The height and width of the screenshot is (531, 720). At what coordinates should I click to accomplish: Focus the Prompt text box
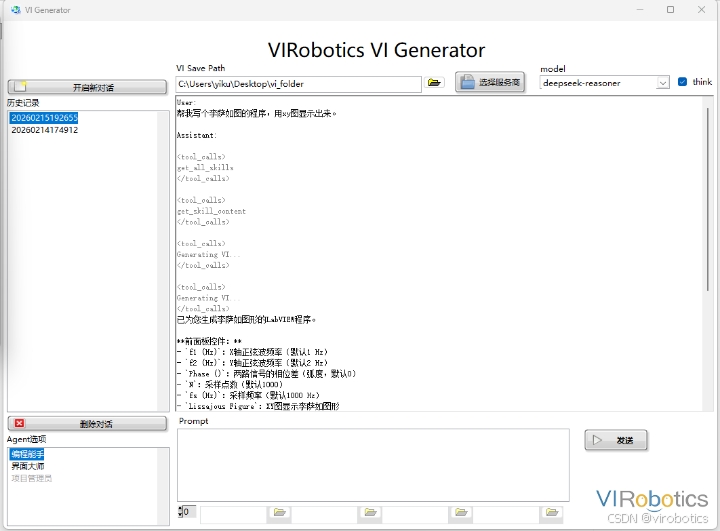point(373,465)
